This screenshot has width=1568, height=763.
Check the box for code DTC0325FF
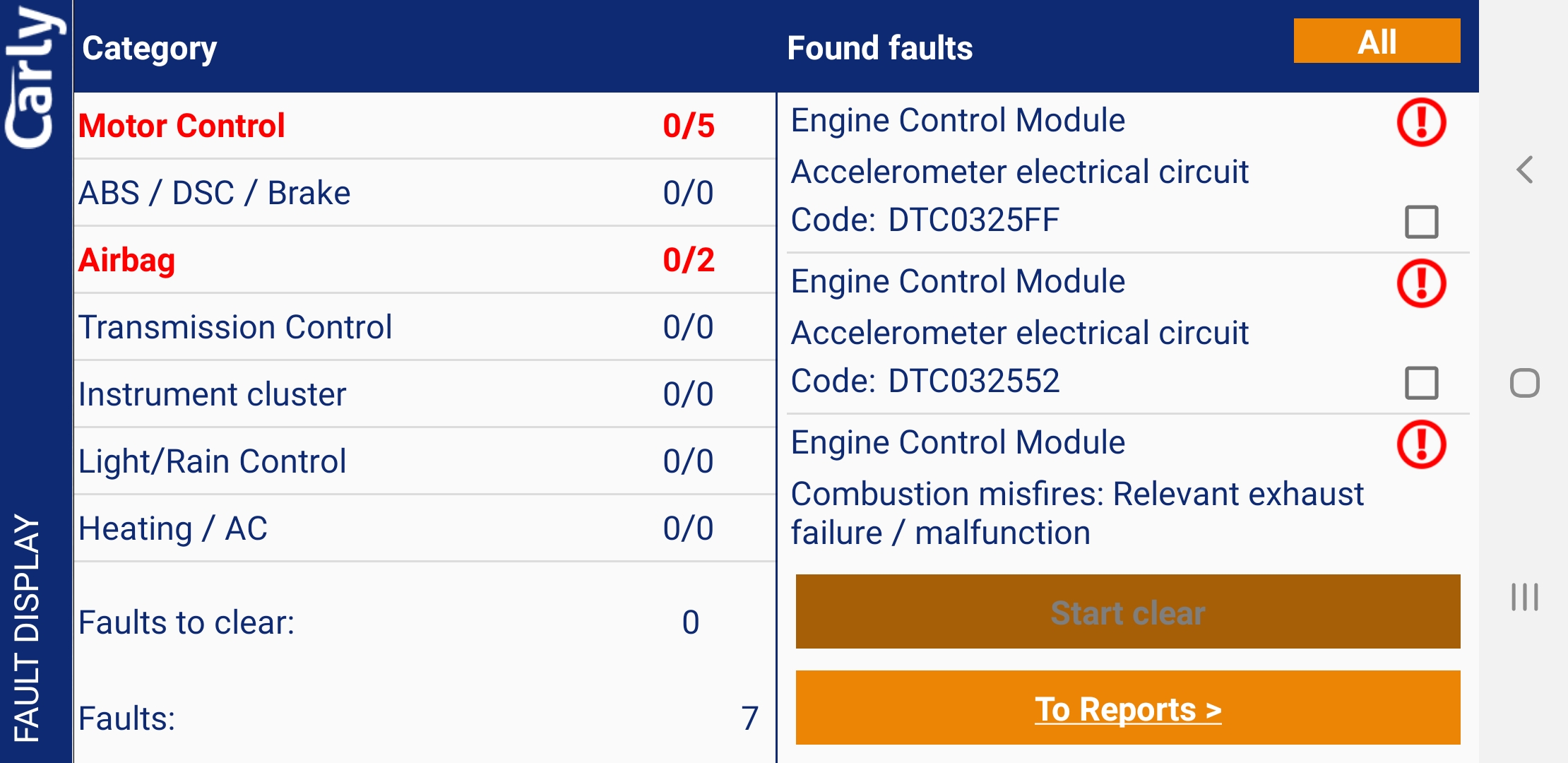click(x=1421, y=222)
